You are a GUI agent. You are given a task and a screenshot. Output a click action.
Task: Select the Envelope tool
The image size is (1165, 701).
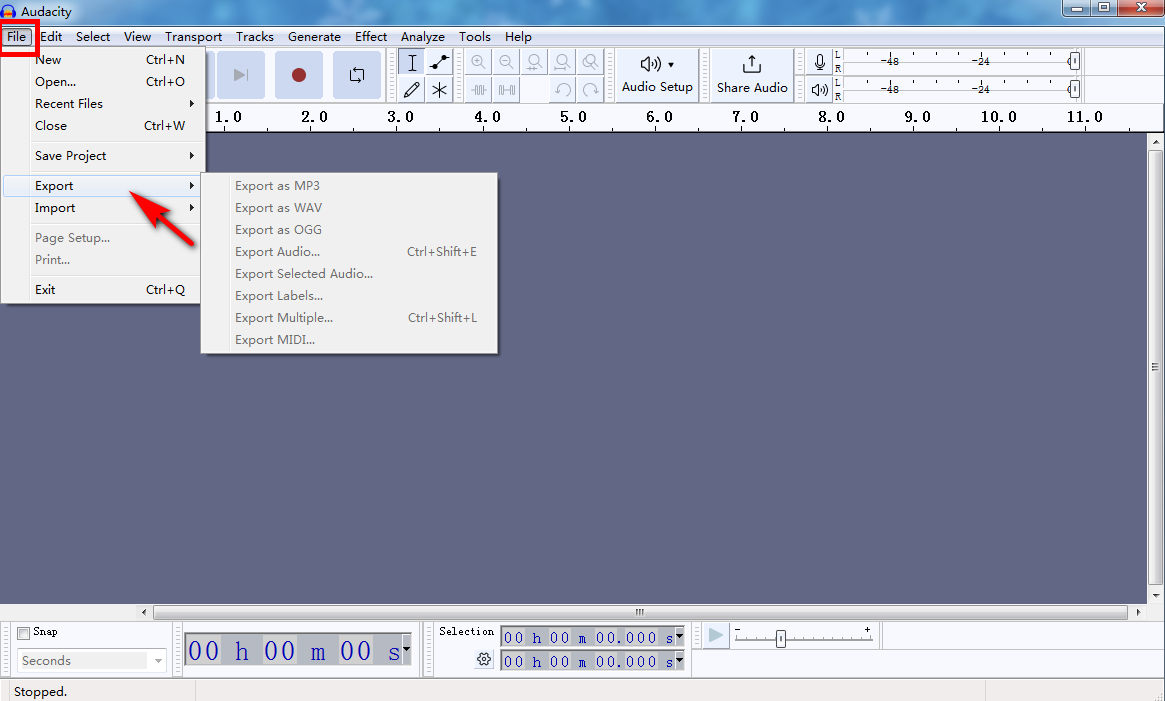pos(440,62)
